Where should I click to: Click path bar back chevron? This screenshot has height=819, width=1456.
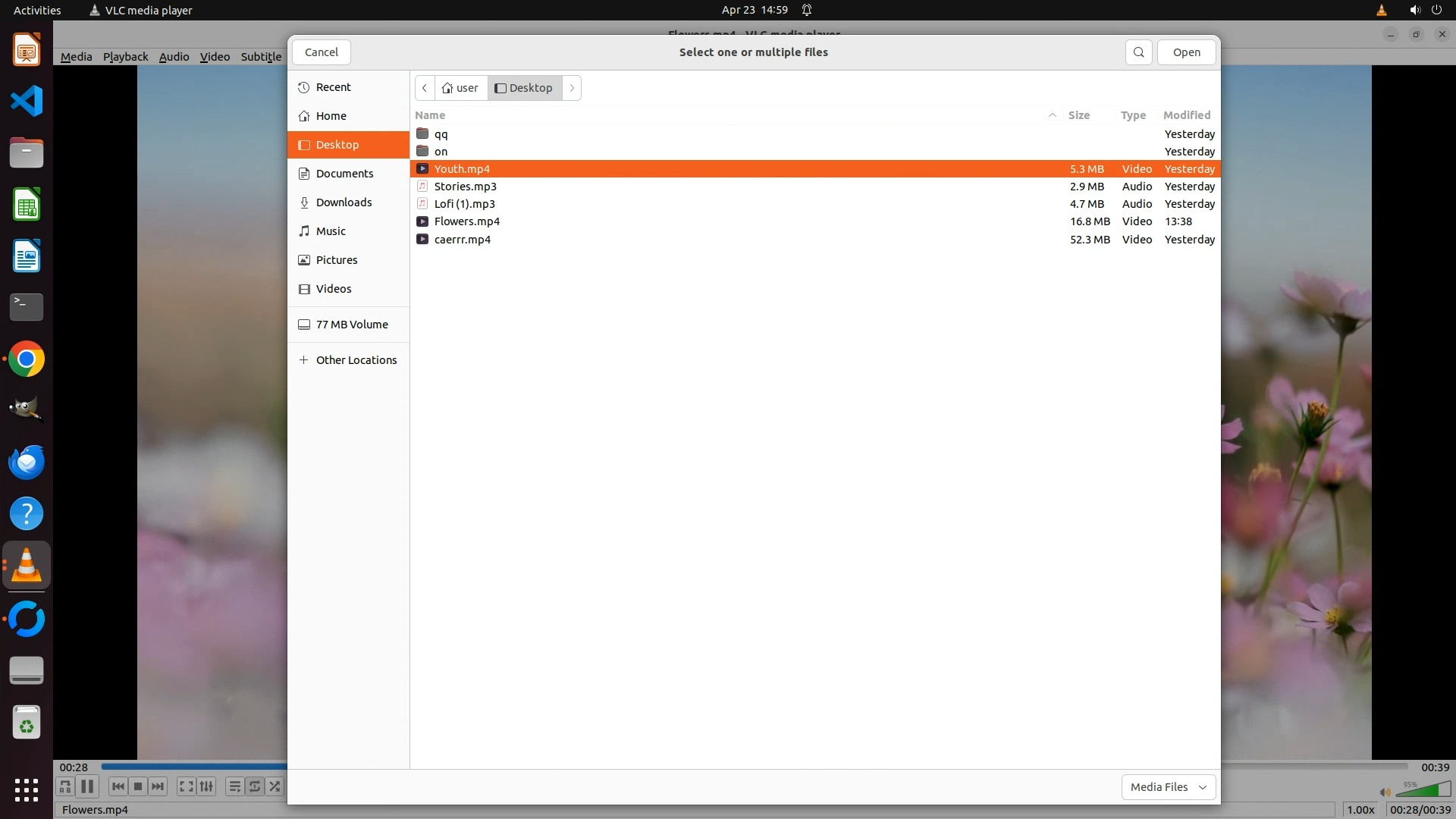click(x=425, y=88)
